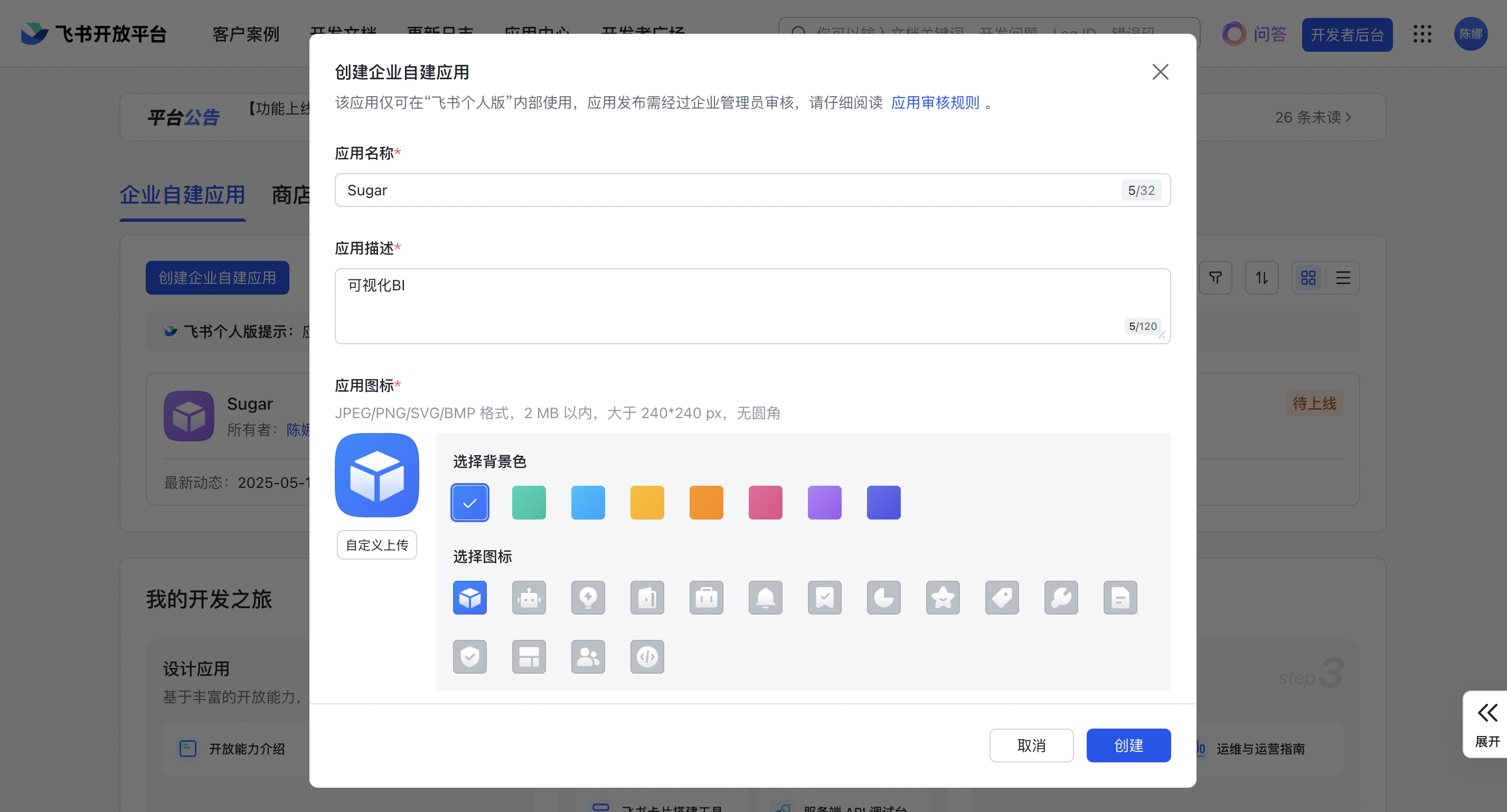This screenshot has height=812, width=1507.
Task: Click the 待上线 status tag
Action: click(x=1314, y=404)
